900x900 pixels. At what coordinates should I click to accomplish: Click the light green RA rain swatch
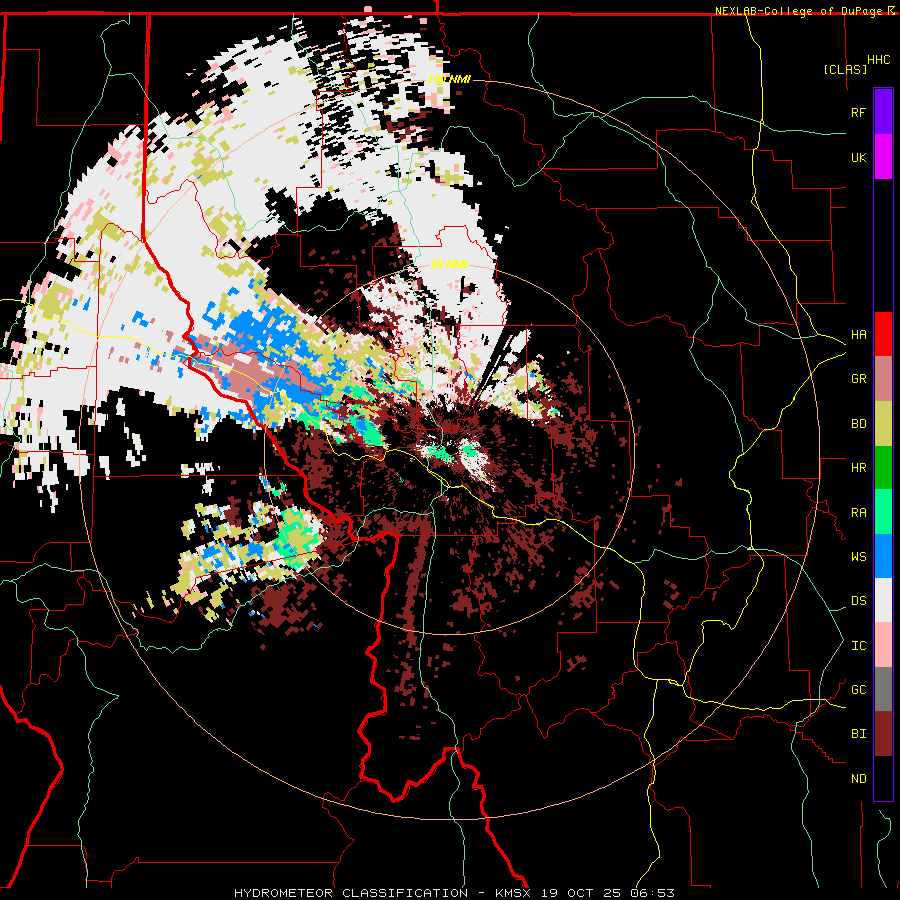[x=883, y=512]
